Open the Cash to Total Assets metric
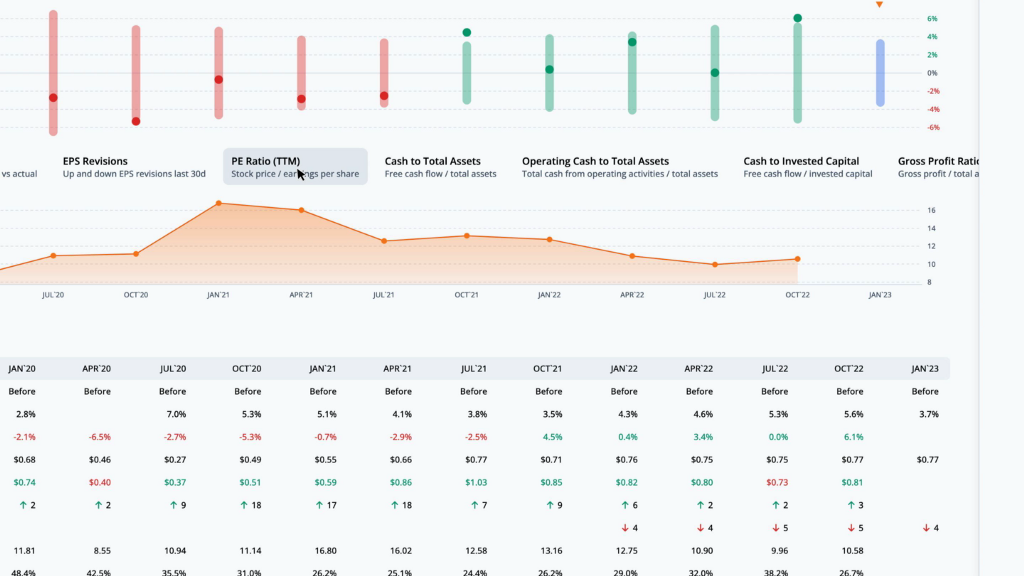The width and height of the screenshot is (1024, 576). click(x=440, y=167)
